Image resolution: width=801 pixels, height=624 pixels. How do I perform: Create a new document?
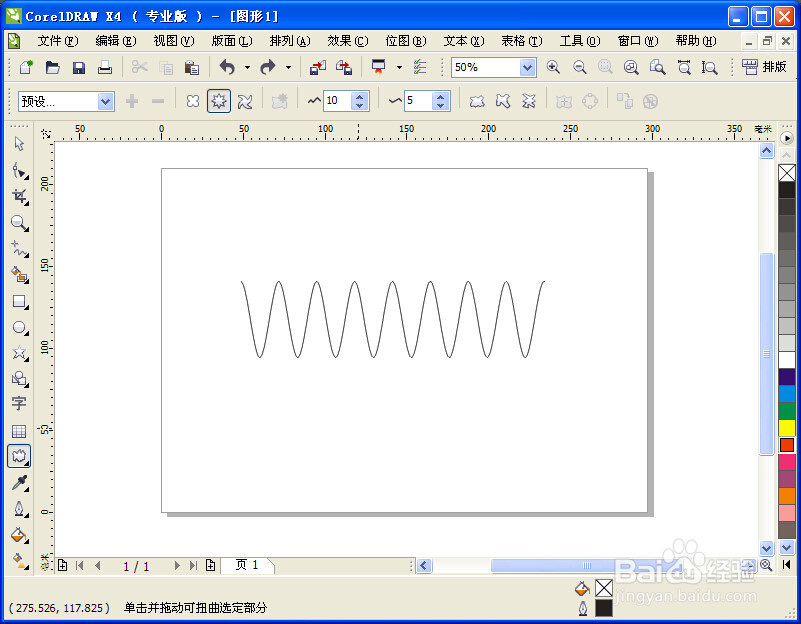pyautogui.click(x=26, y=67)
